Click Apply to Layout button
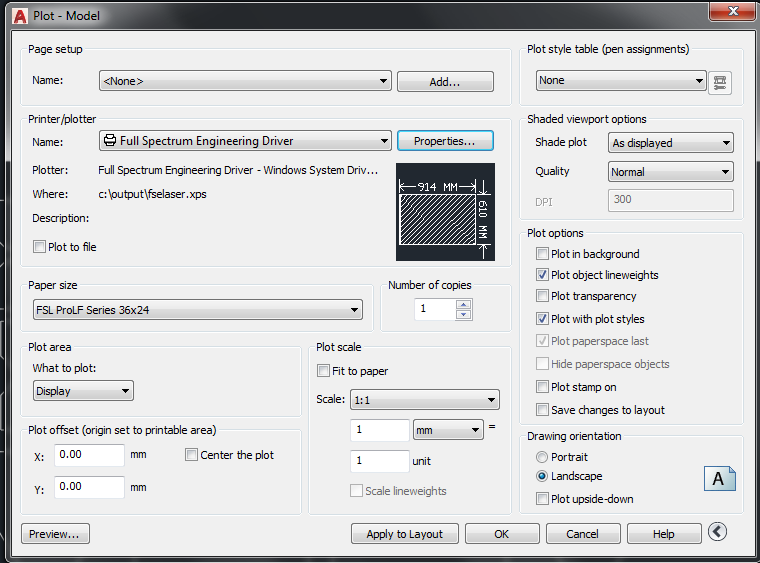 click(x=405, y=534)
